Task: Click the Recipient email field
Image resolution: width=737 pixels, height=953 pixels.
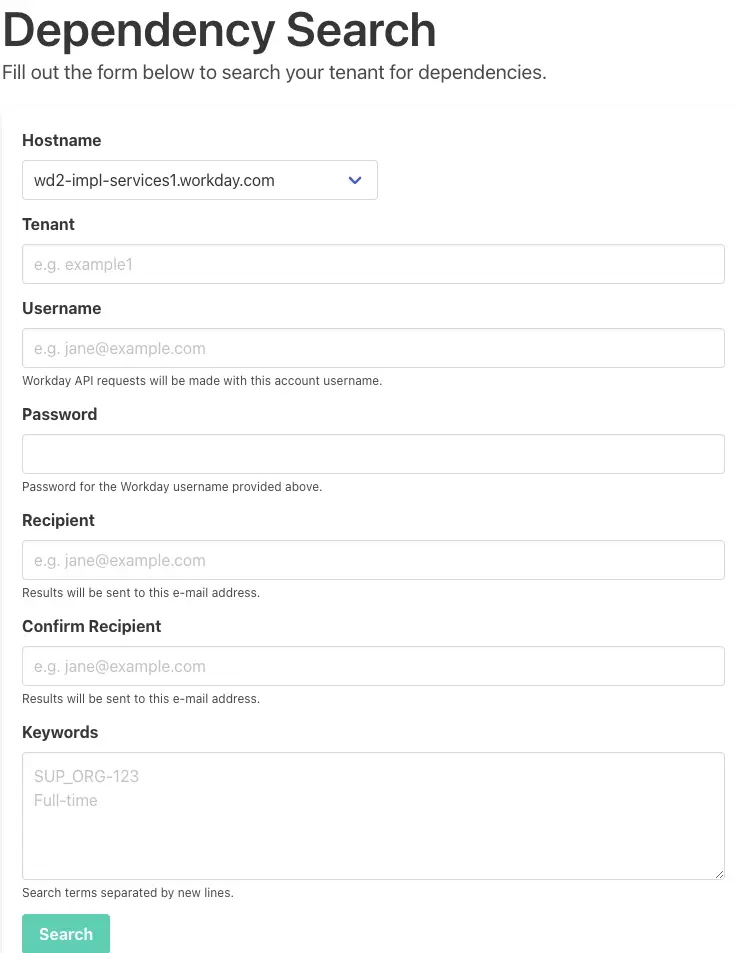Action: pyautogui.click(x=373, y=560)
